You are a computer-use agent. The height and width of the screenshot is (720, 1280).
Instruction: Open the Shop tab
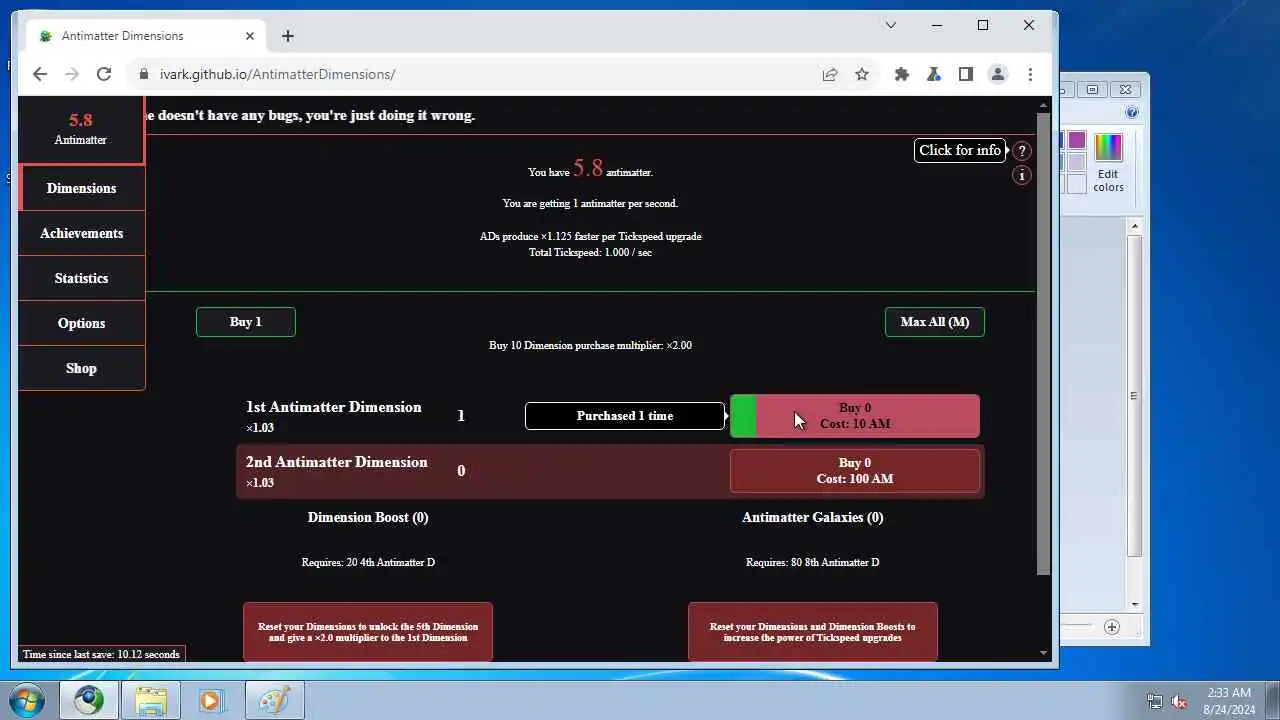click(81, 368)
